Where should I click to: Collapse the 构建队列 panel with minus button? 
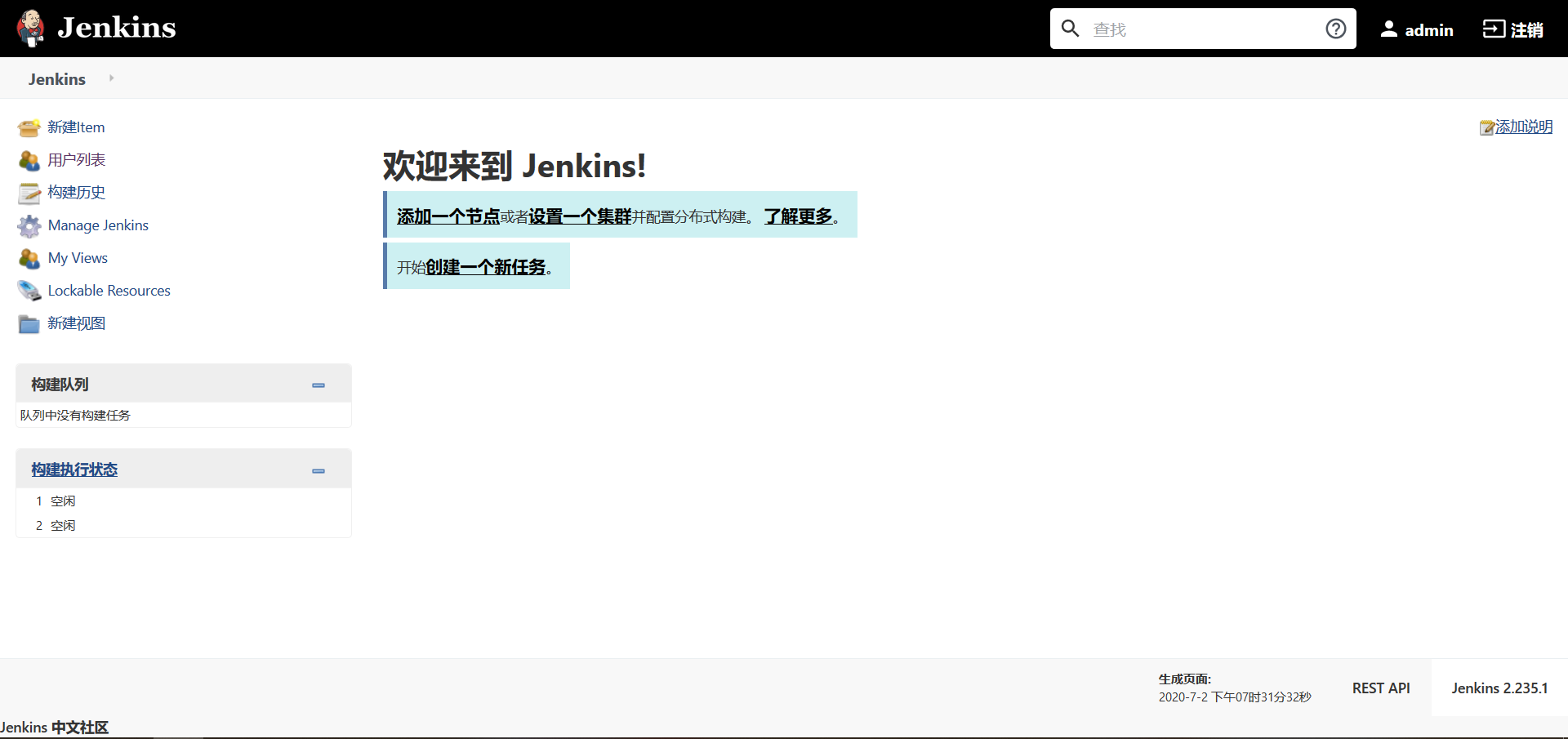coord(318,385)
